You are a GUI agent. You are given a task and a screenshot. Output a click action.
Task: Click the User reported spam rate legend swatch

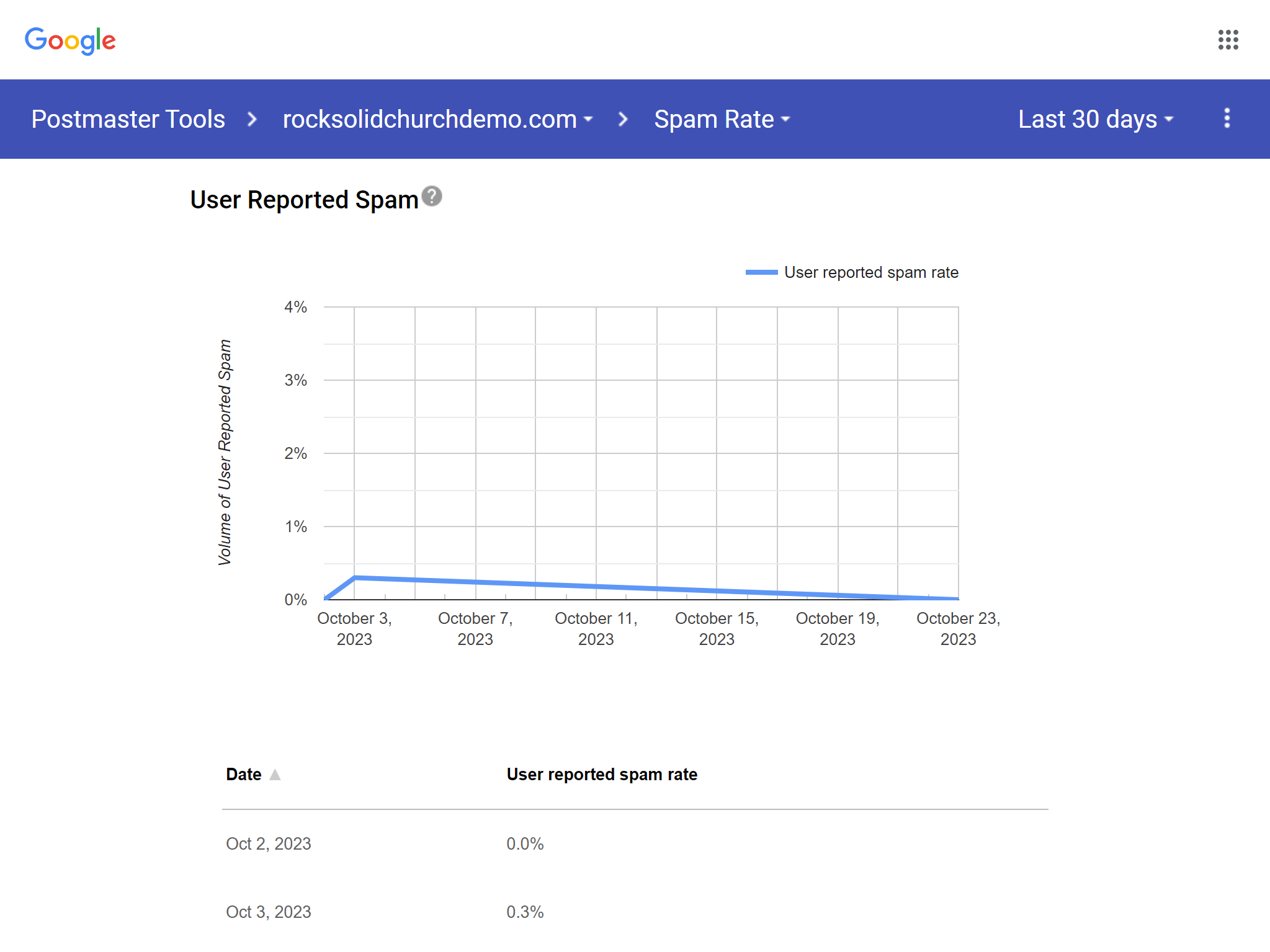tap(761, 272)
